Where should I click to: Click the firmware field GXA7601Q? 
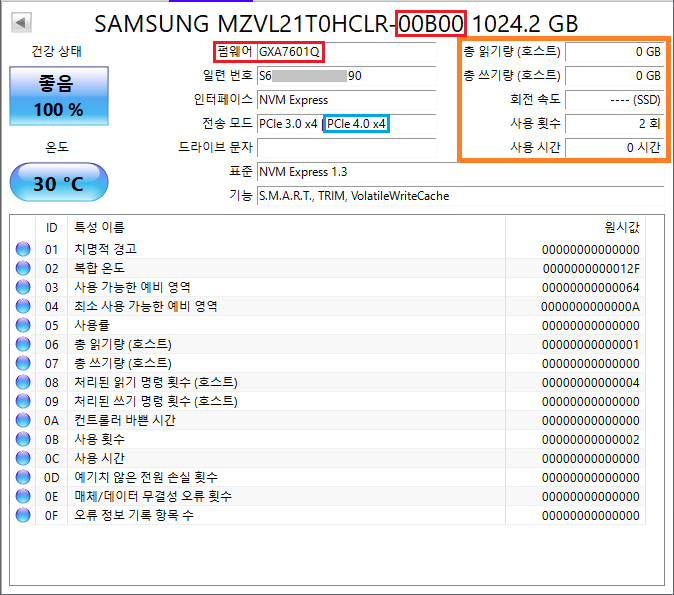346,52
